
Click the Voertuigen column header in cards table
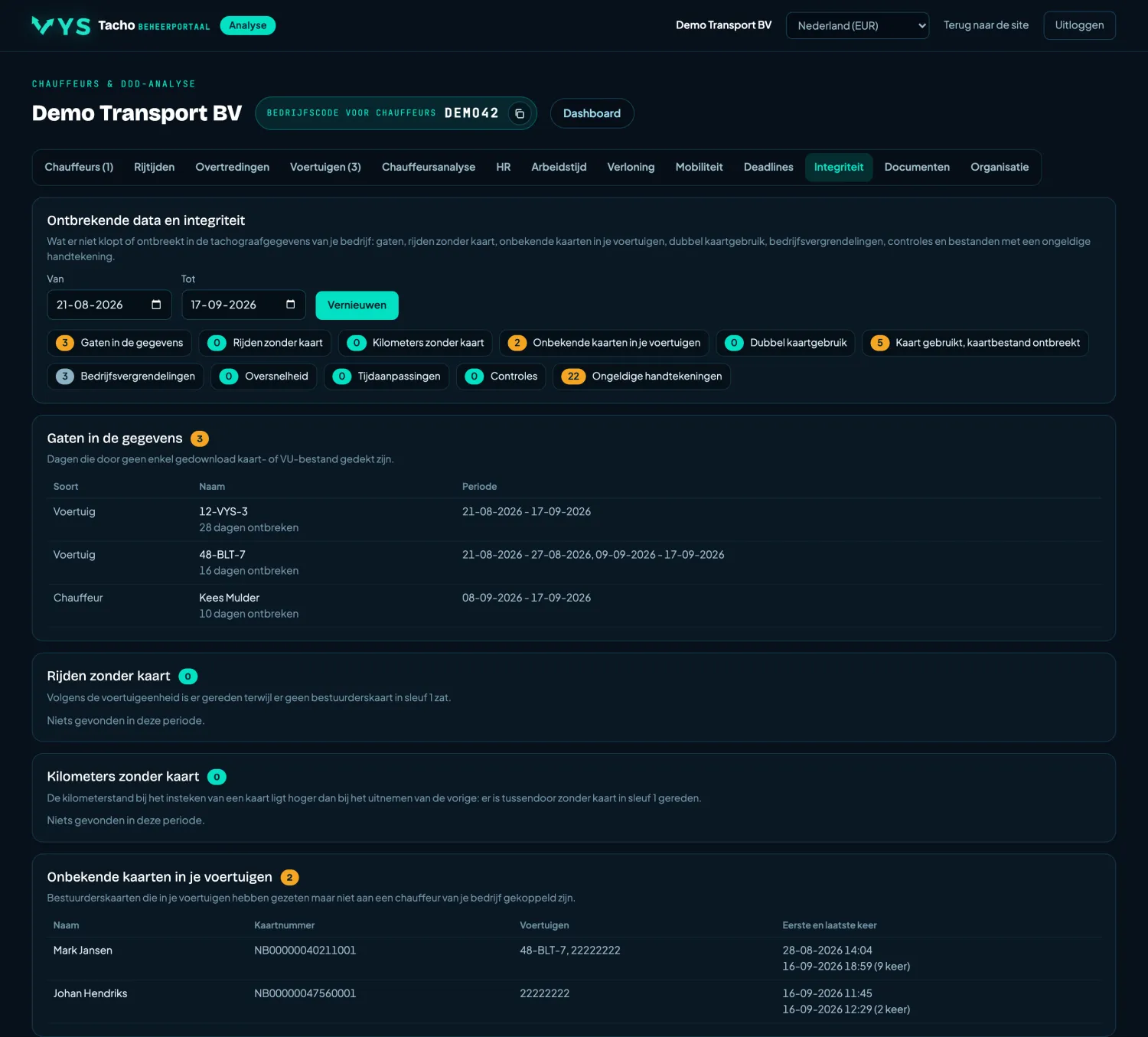pyautogui.click(x=544, y=925)
